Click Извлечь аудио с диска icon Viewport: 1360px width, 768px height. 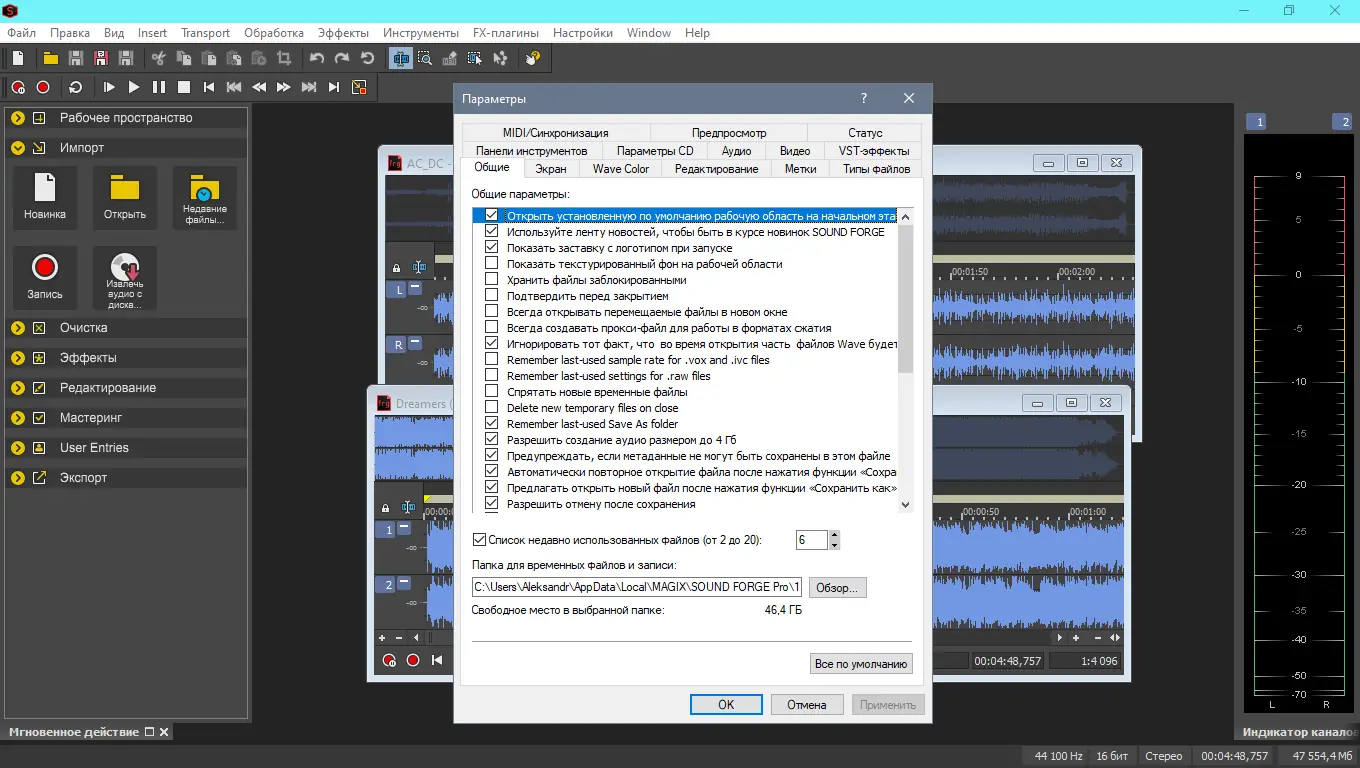(x=125, y=278)
